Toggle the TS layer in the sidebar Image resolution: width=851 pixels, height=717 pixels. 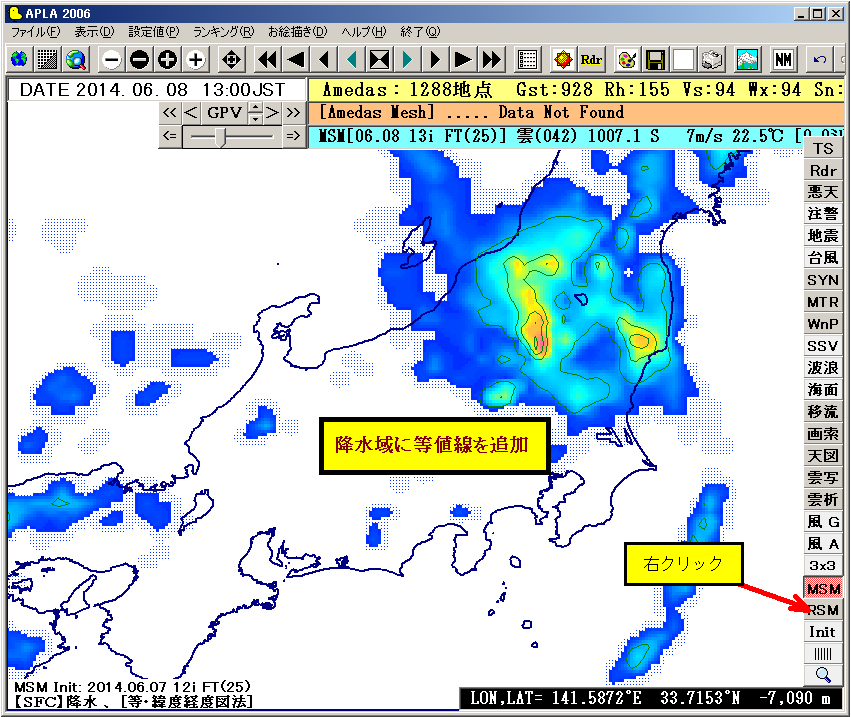823,149
